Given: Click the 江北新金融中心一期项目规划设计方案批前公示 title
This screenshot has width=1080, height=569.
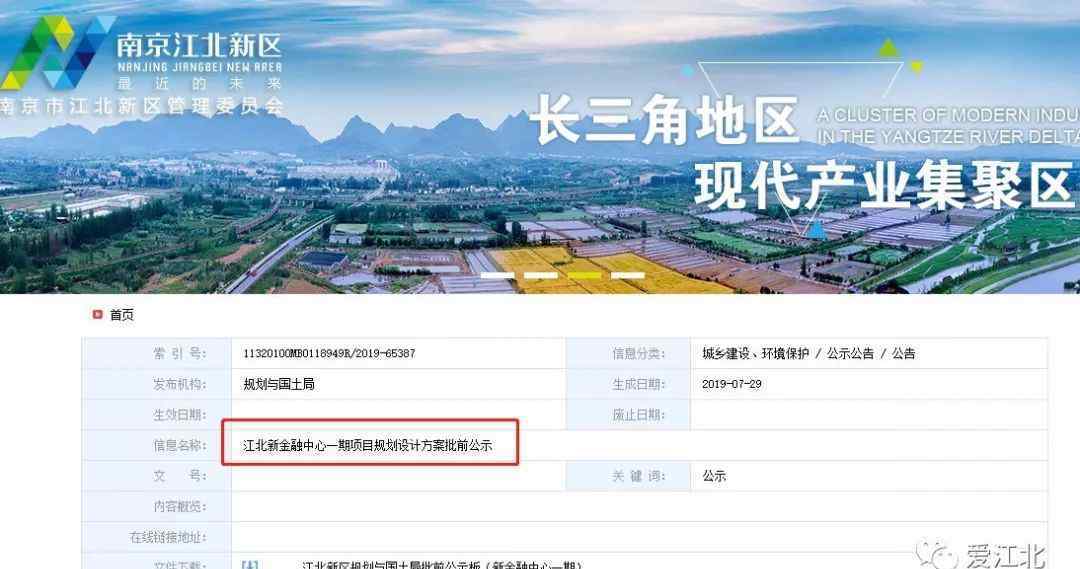Looking at the screenshot, I should click(368, 446).
